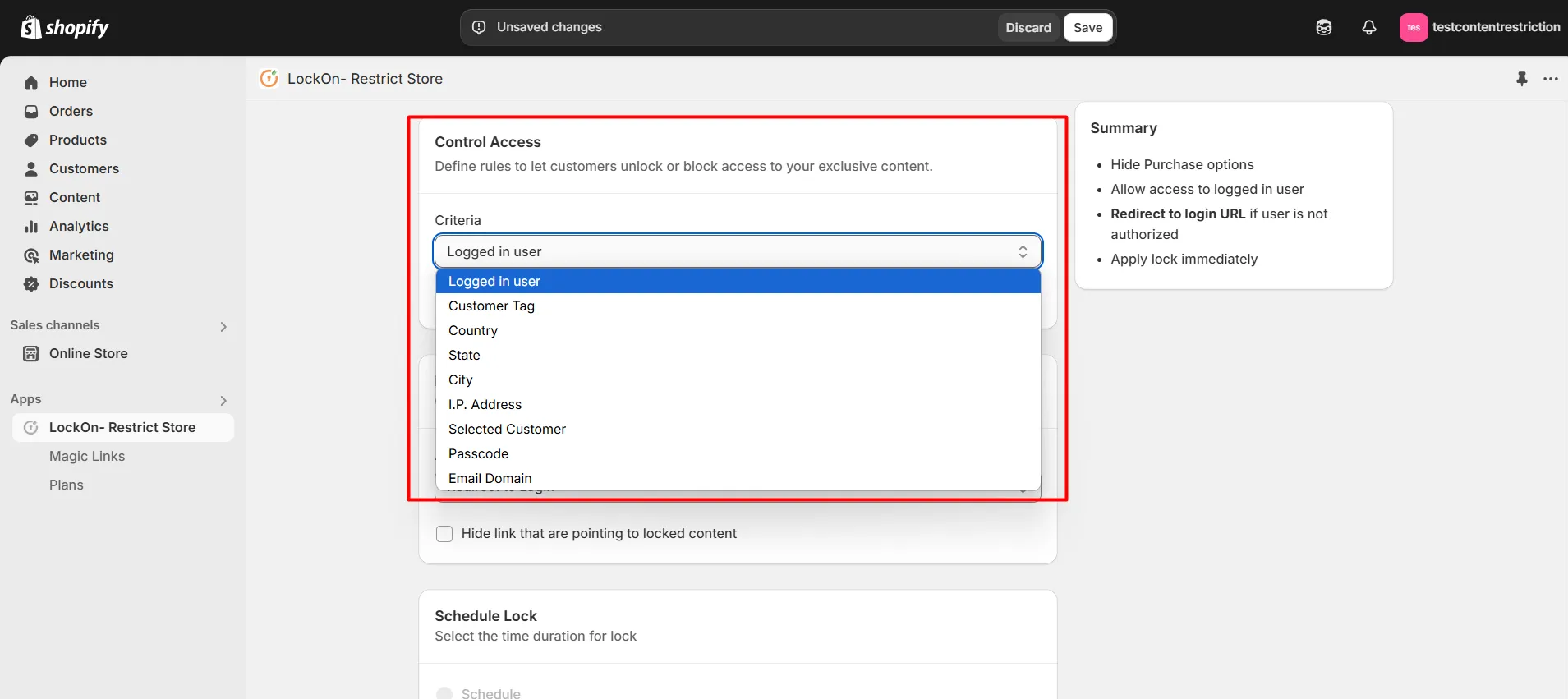The image size is (1568, 699).
Task: Open the three-dot more actions menu
Action: [1550, 79]
